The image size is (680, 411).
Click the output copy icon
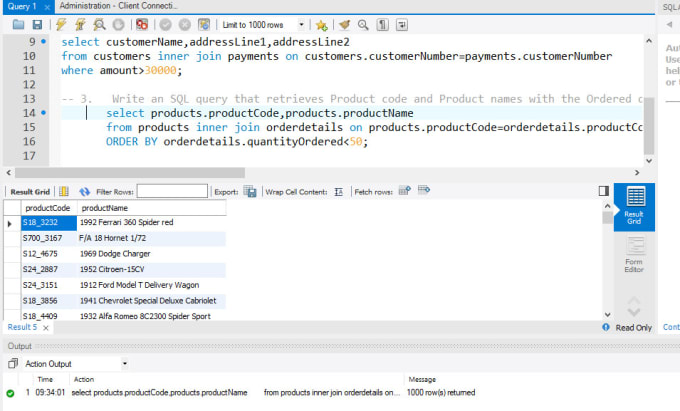point(13,363)
